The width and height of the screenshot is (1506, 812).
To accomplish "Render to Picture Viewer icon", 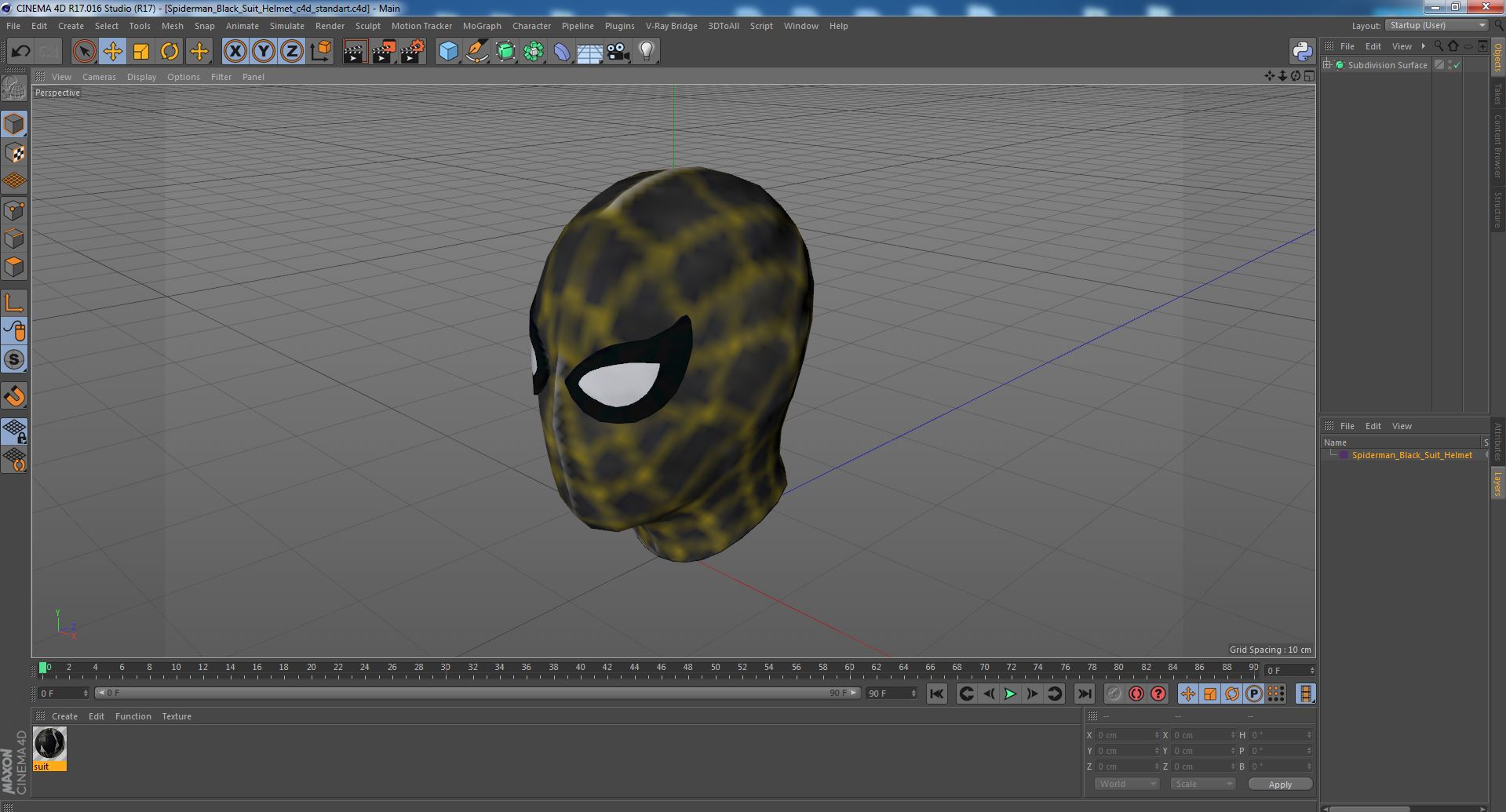I will point(384,52).
